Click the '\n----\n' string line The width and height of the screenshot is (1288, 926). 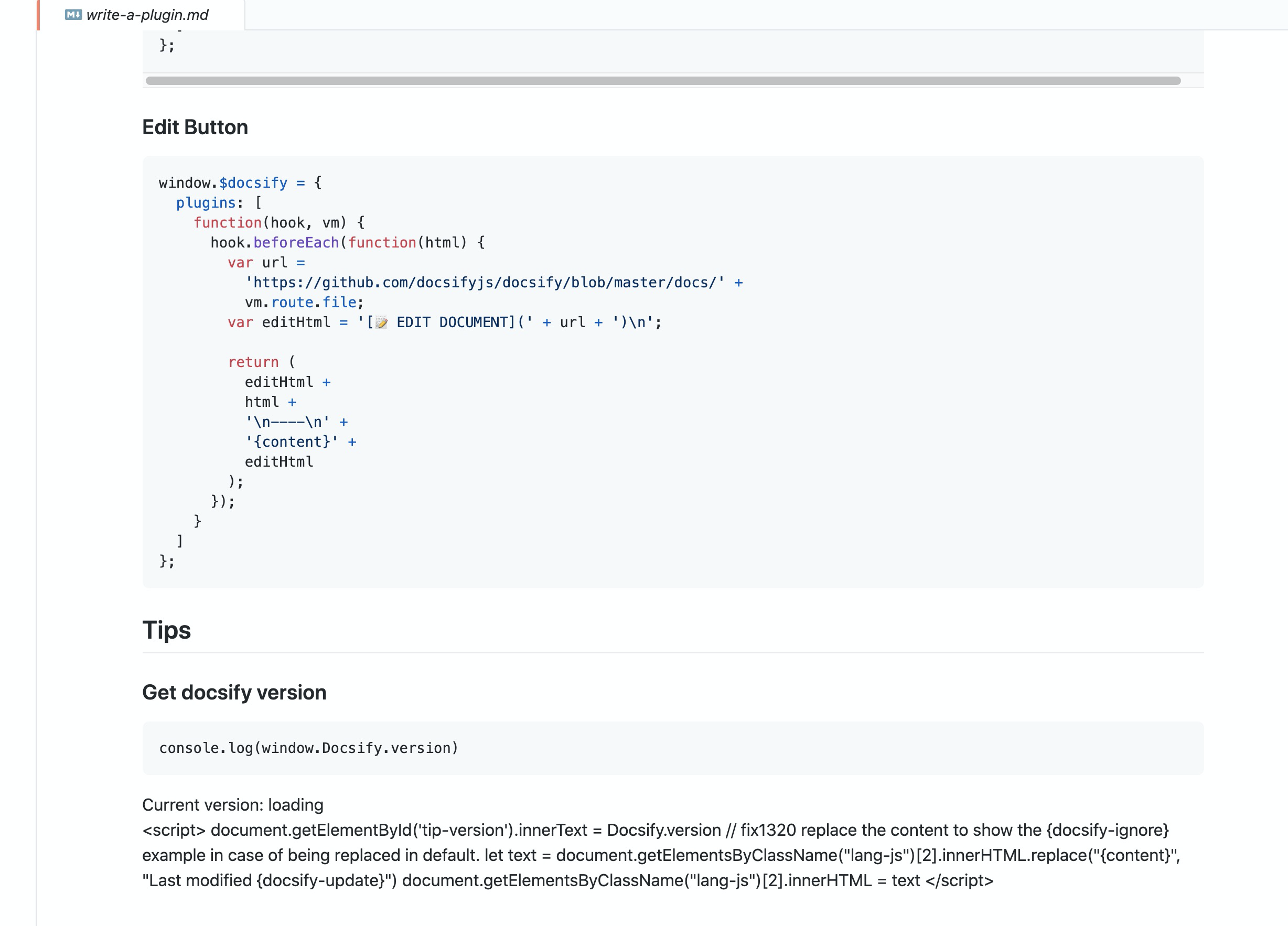pyautogui.click(x=296, y=422)
